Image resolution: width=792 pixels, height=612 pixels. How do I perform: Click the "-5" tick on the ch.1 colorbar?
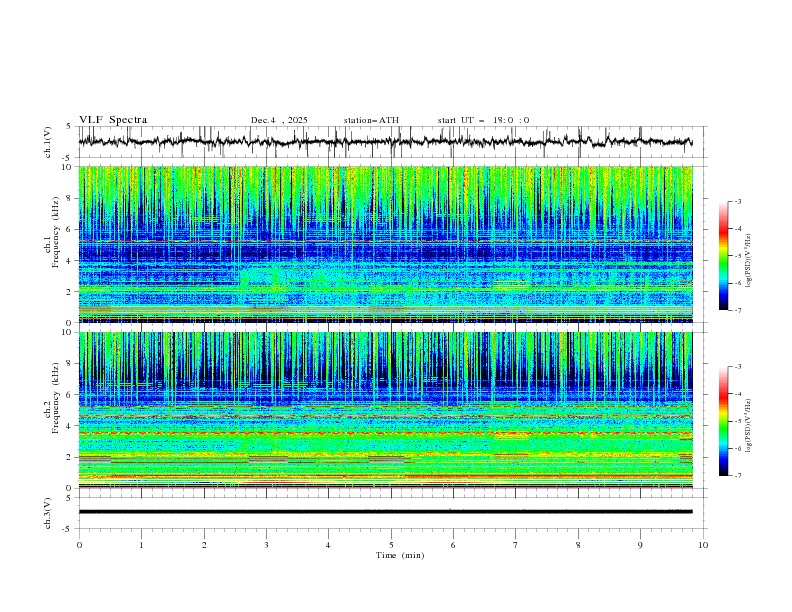(x=738, y=256)
